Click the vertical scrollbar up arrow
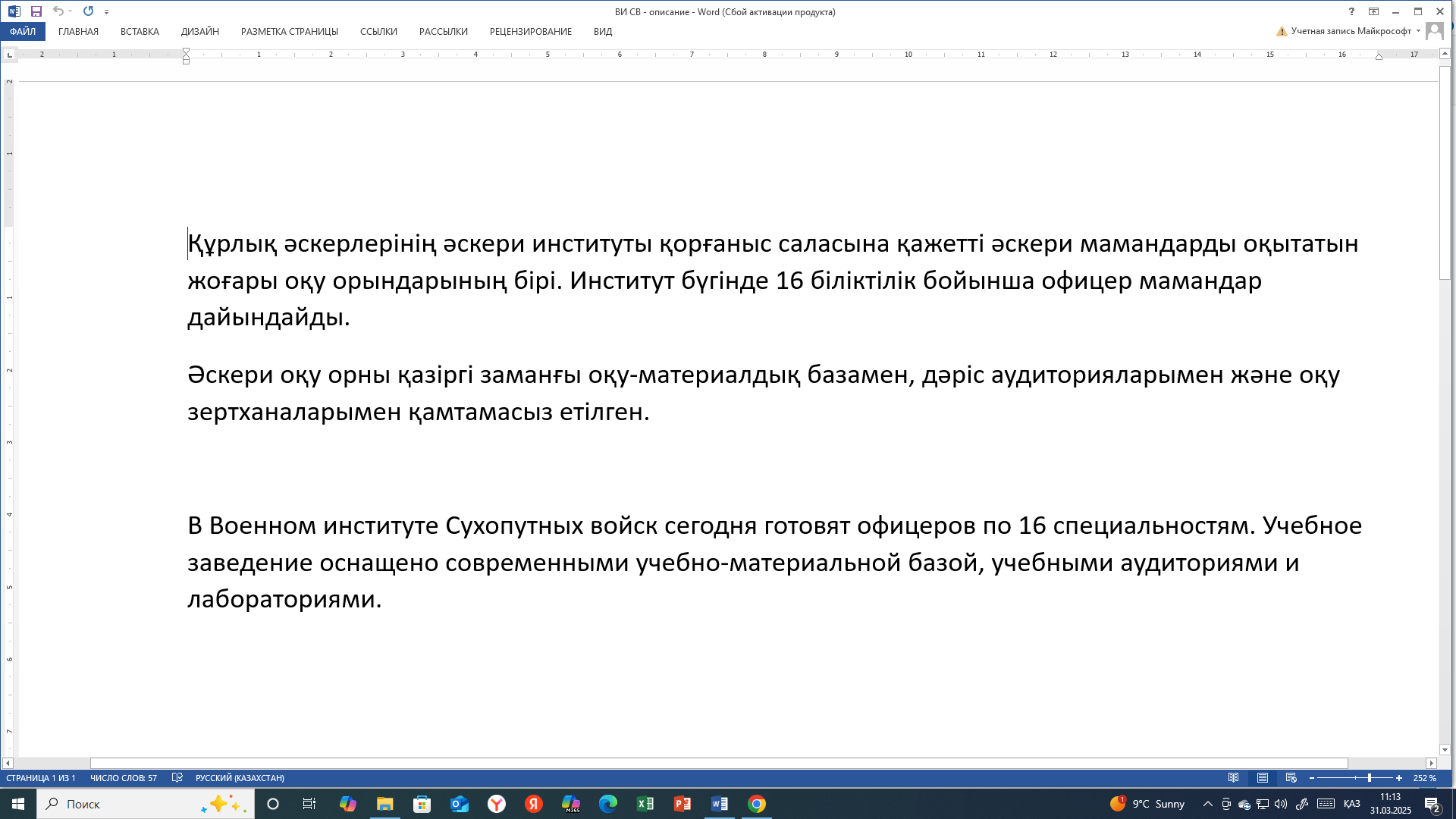The height and width of the screenshot is (819, 1456). (x=1445, y=54)
